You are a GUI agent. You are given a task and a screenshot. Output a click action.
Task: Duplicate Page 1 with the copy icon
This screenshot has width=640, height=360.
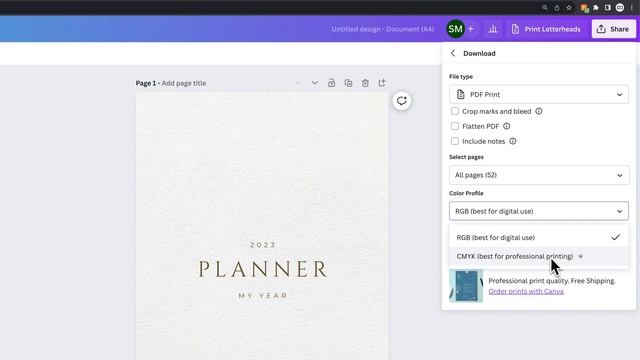click(x=348, y=83)
